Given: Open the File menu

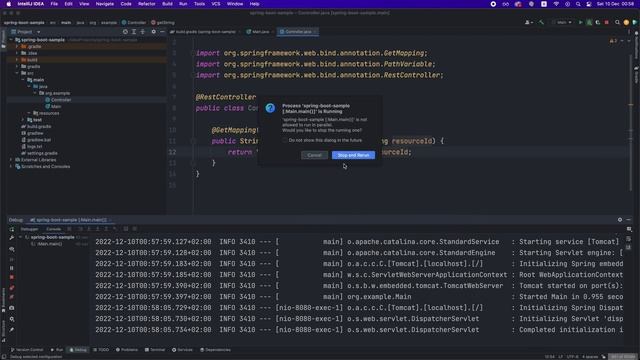Looking at the screenshot, I should pyautogui.click(x=54, y=4).
